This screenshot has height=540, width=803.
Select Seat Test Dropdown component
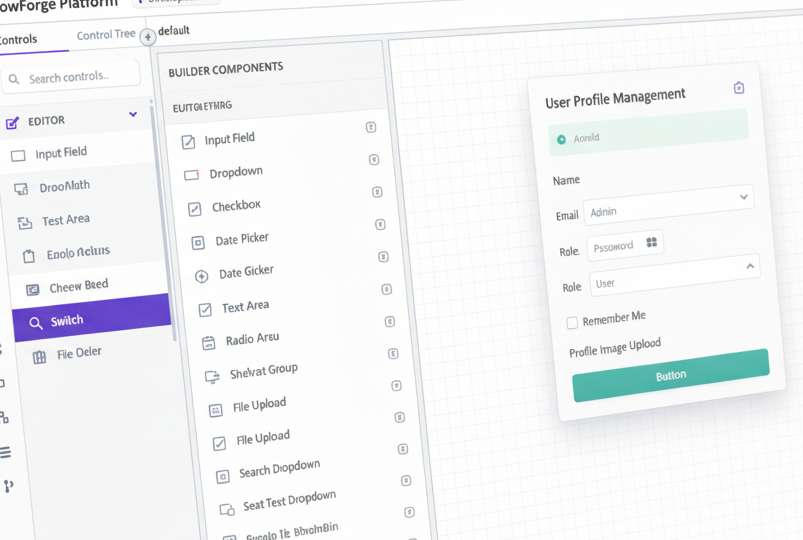point(289,501)
